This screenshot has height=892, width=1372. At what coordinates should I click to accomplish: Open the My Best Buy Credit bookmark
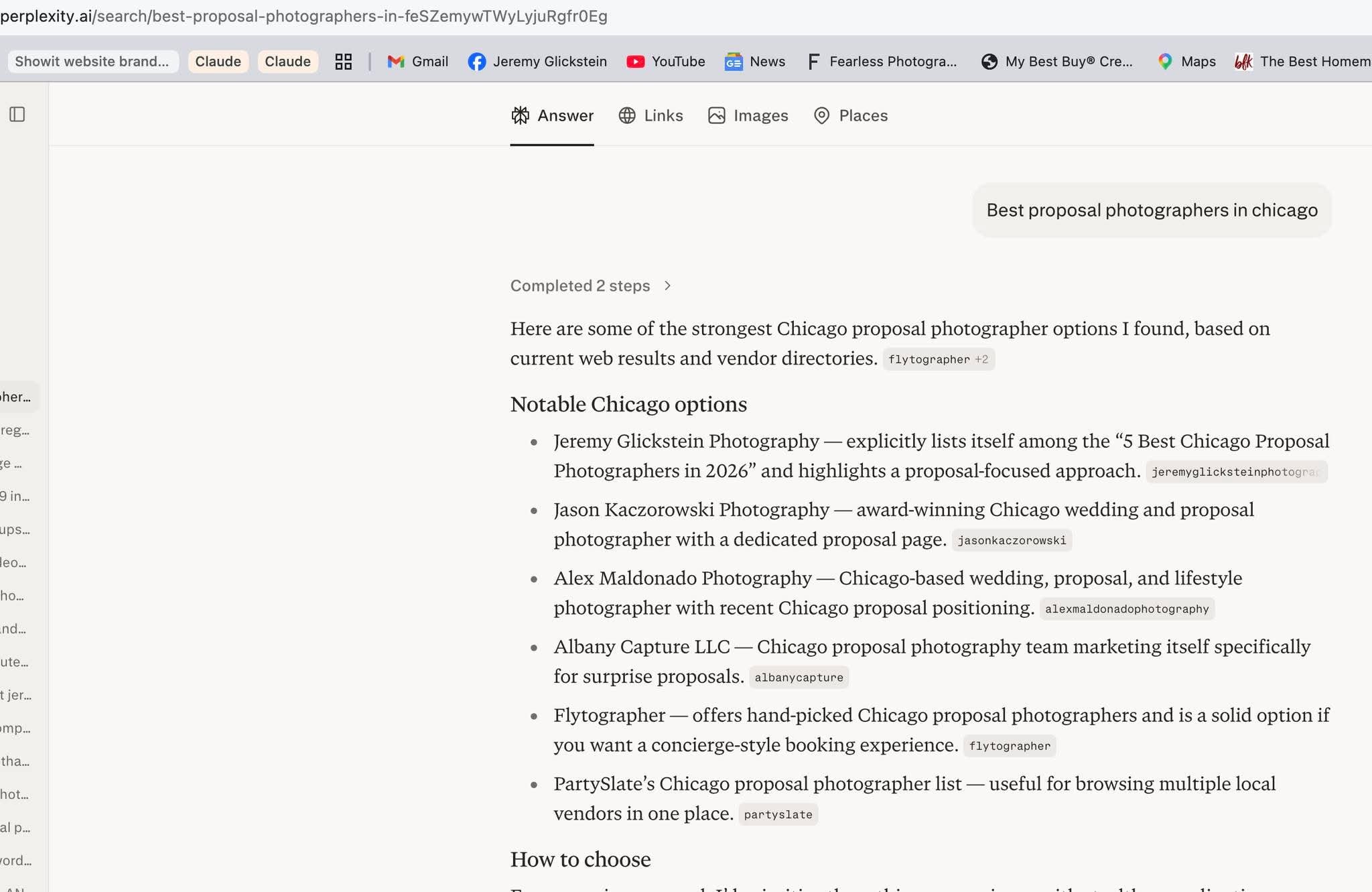point(1056,61)
